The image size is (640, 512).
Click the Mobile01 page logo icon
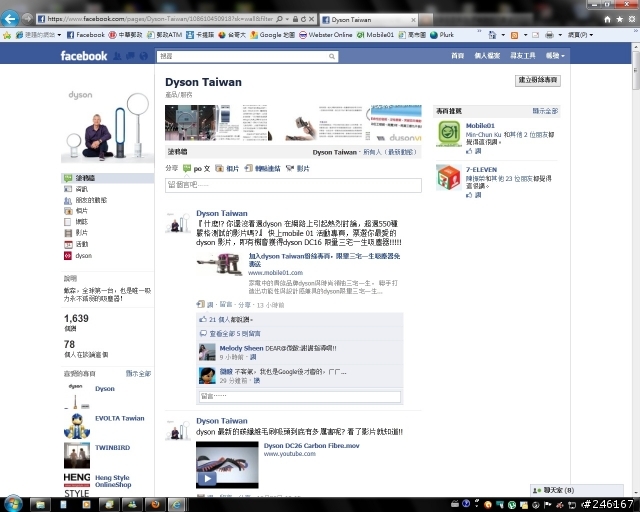click(449, 134)
